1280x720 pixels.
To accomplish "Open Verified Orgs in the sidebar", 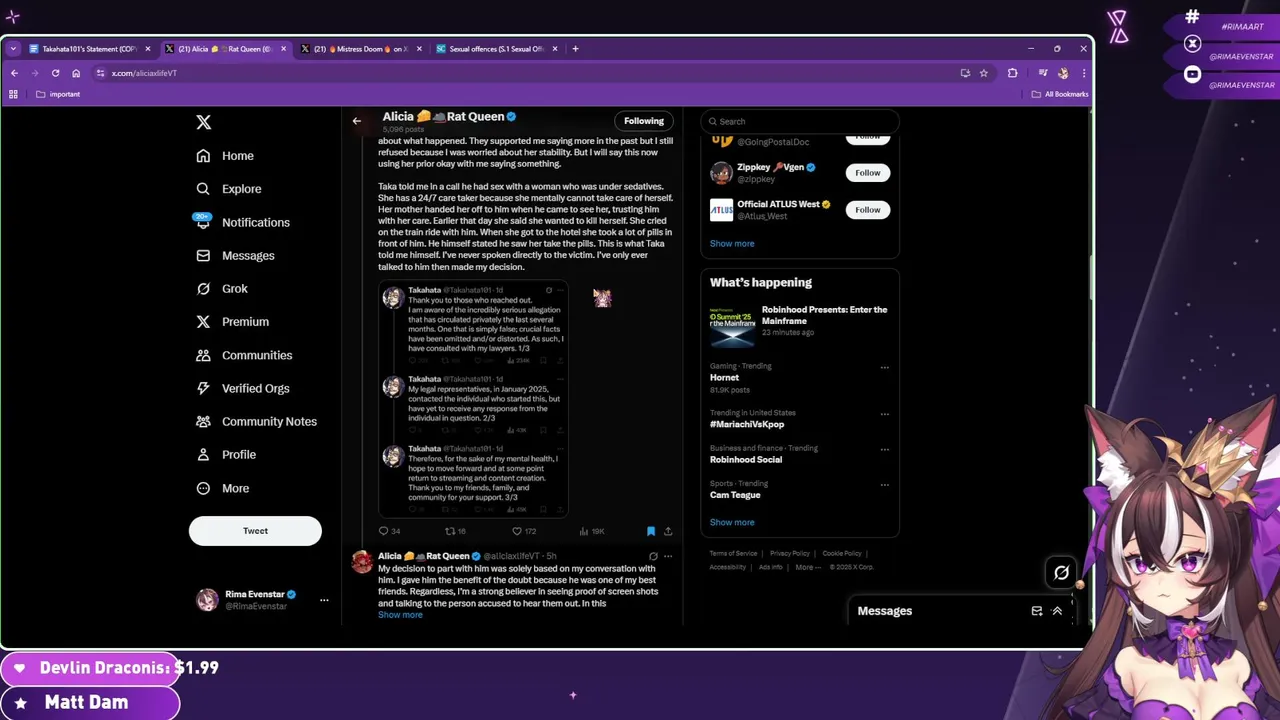I will [x=242, y=388].
